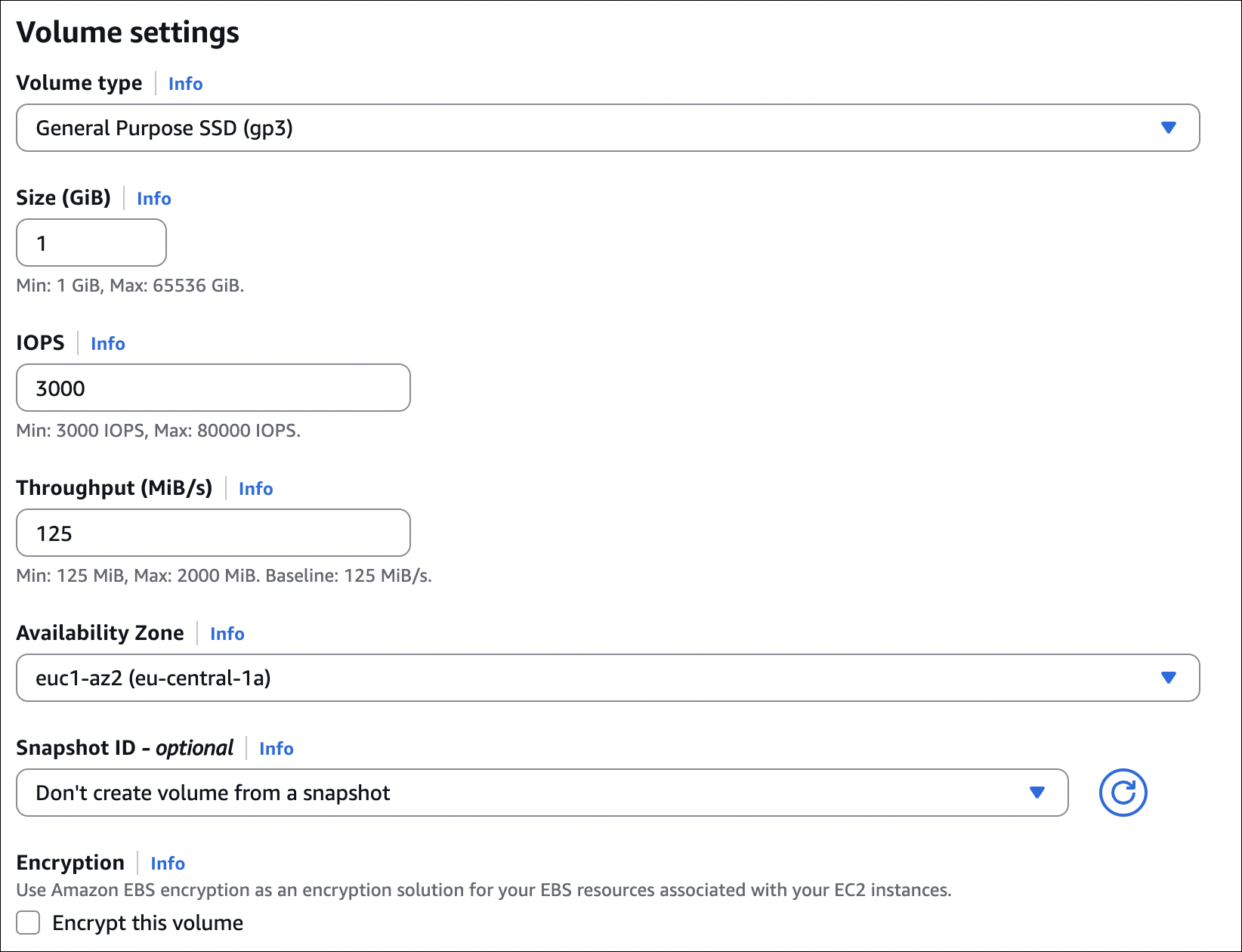Enable the Encrypt this volume checkbox
Image resolution: width=1242 pixels, height=952 pixels.
click(x=29, y=923)
